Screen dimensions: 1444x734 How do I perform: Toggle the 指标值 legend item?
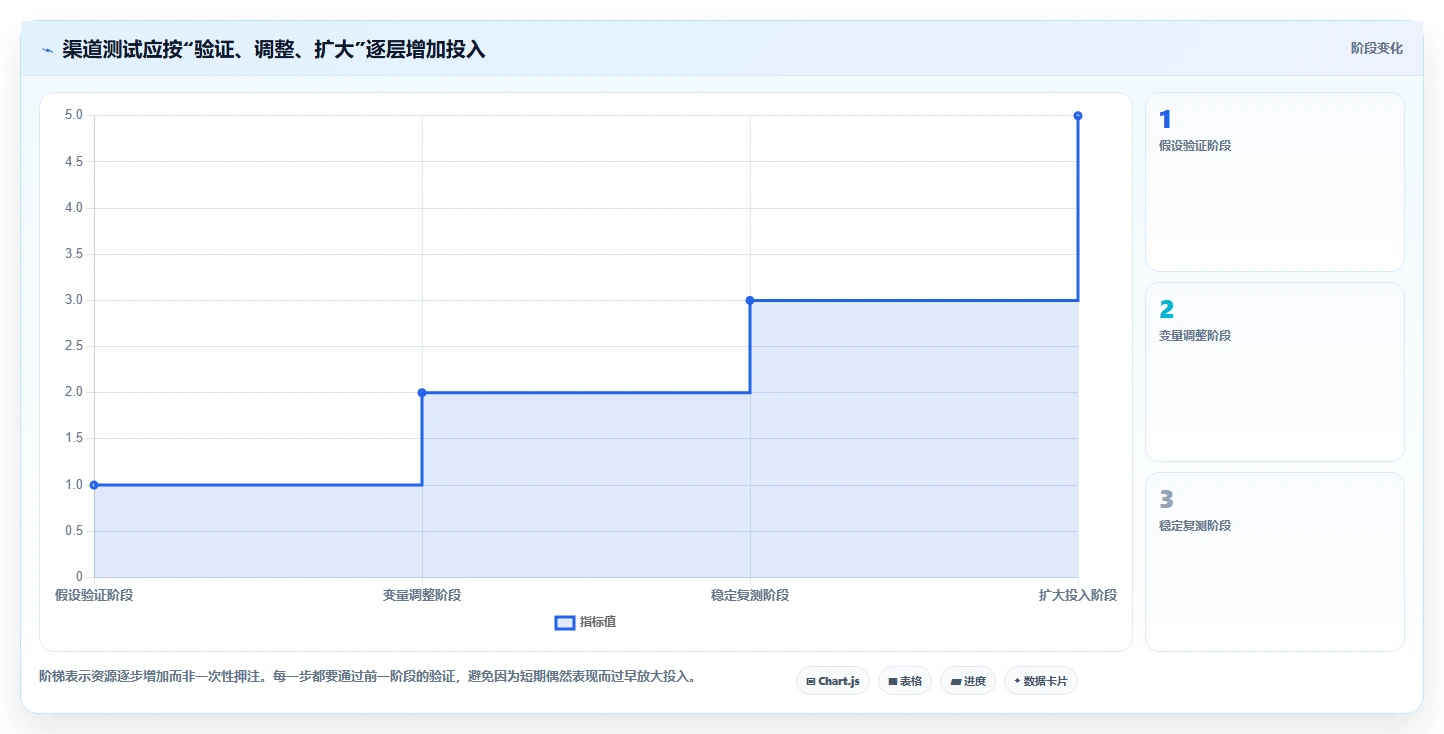[x=586, y=622]
